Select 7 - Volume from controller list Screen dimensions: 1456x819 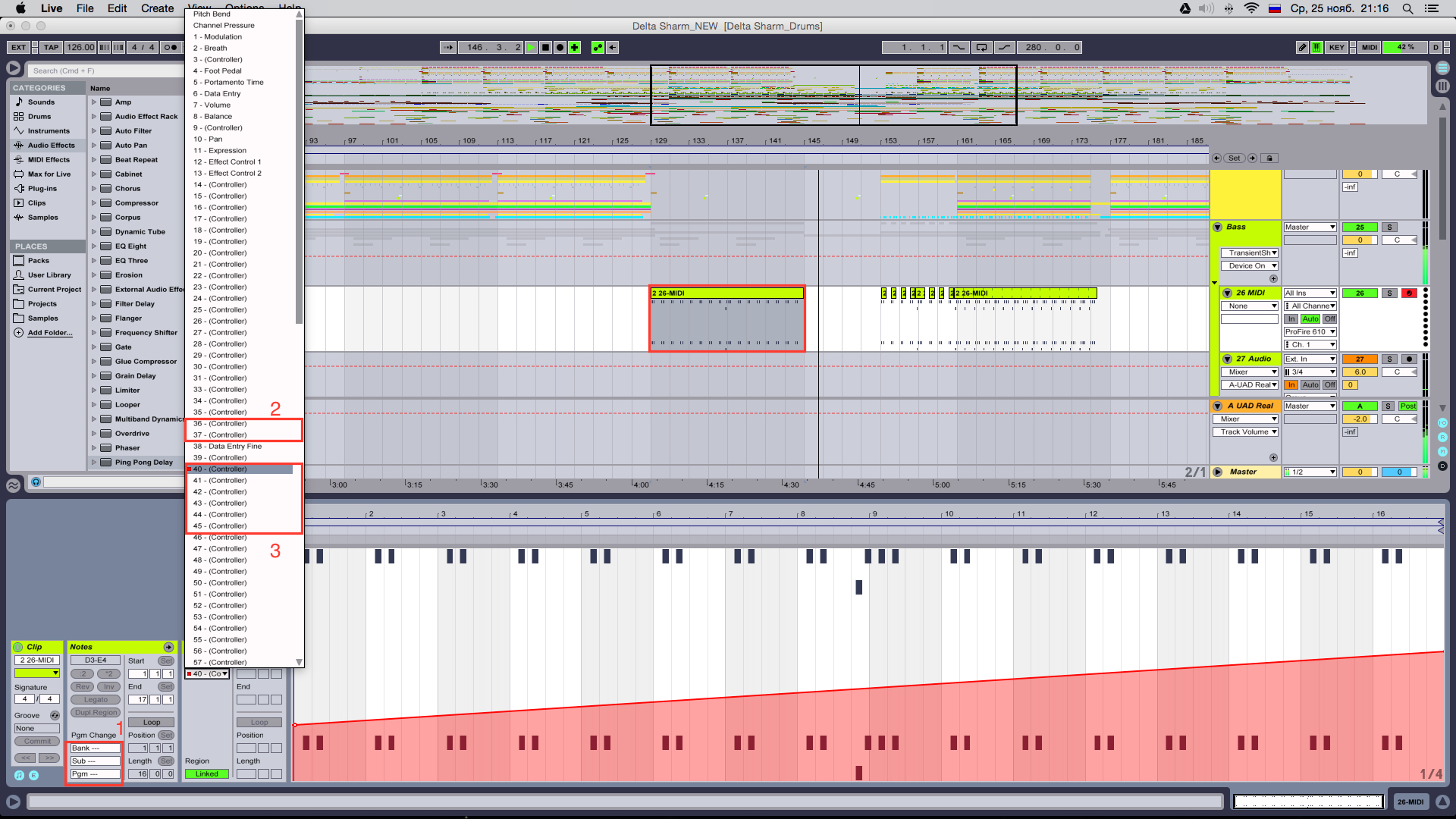(x=212, y=105)
